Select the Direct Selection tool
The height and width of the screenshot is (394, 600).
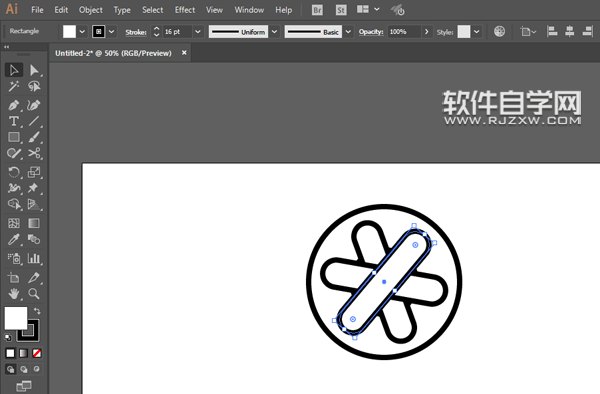tap(34, 70)
